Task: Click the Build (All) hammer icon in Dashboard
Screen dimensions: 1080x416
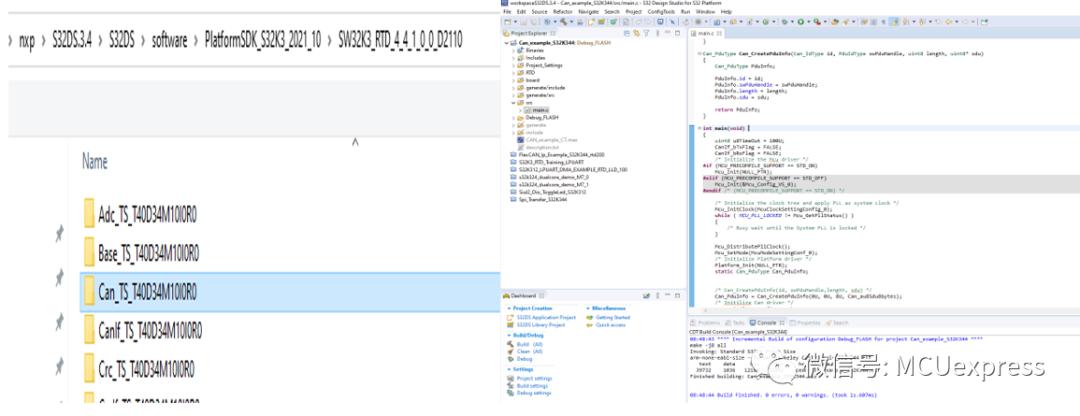Action: 510,344
